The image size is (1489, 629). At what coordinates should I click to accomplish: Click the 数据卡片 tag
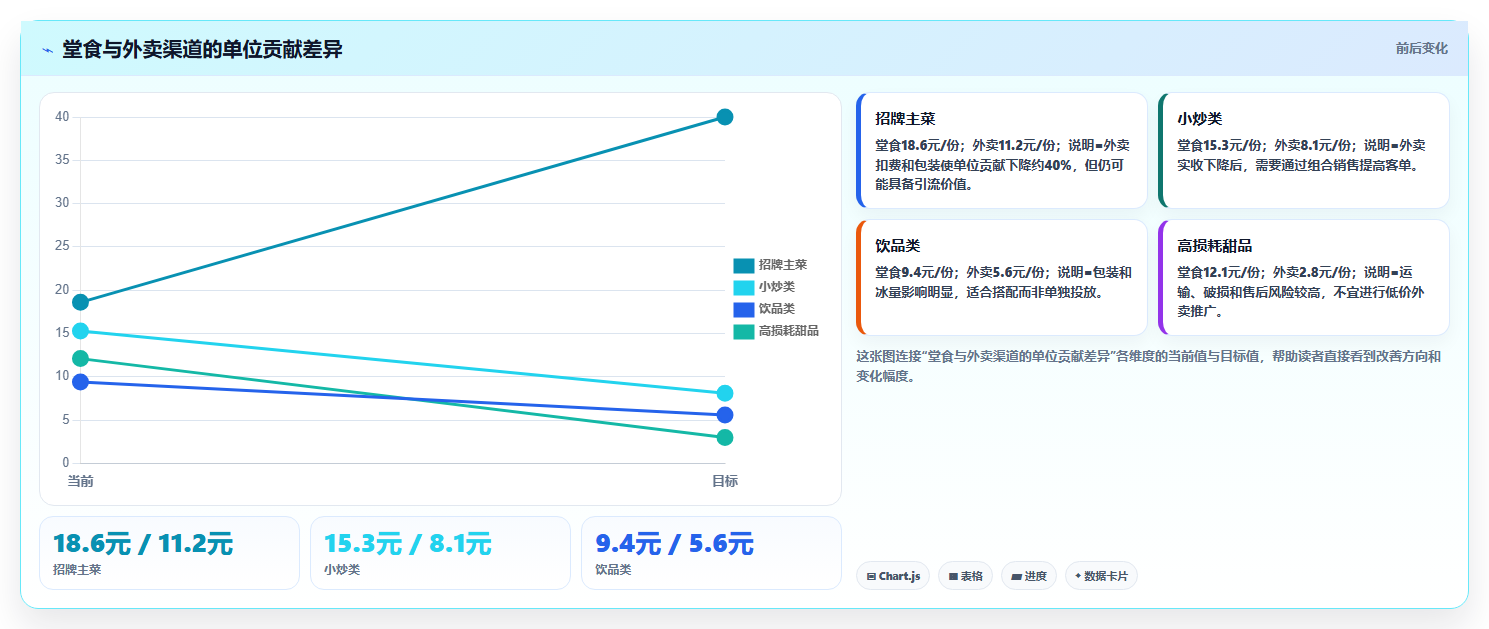click(x=1101, y=576)
